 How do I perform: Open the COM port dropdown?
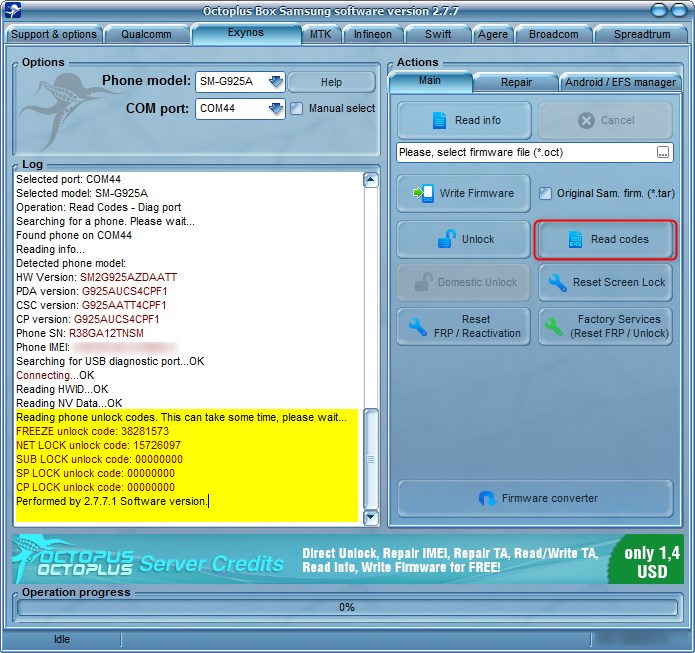point(275,108)
